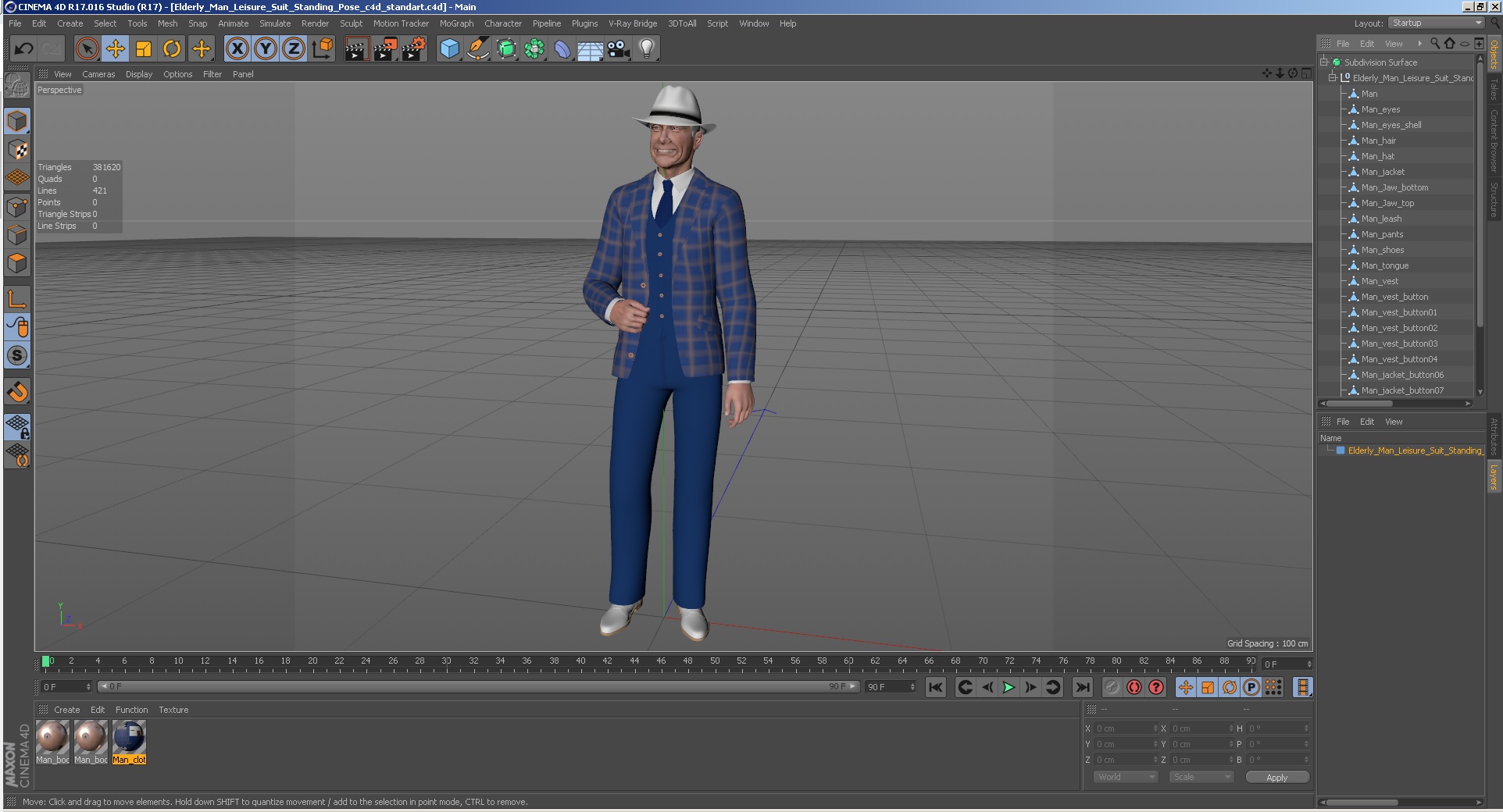Switch to Polygons mode icon

[x=17, y=263]
